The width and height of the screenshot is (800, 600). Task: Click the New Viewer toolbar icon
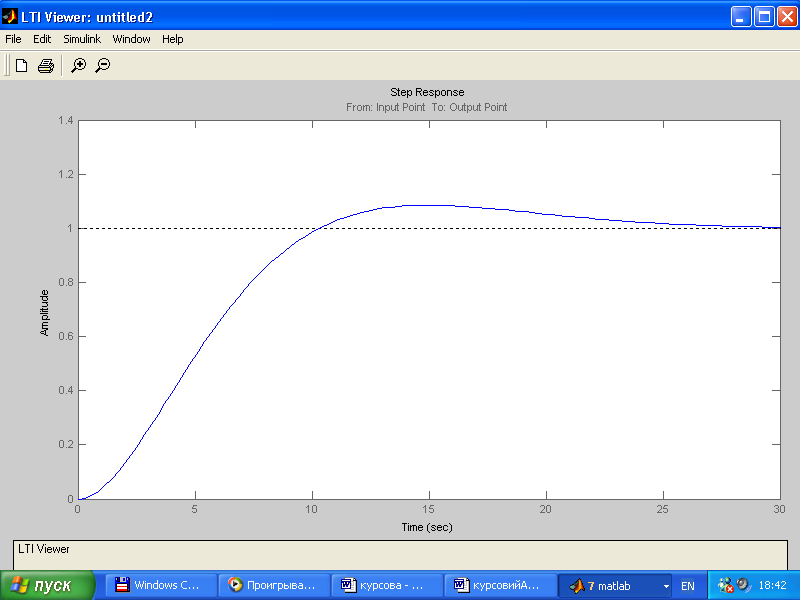coord(21,65)
